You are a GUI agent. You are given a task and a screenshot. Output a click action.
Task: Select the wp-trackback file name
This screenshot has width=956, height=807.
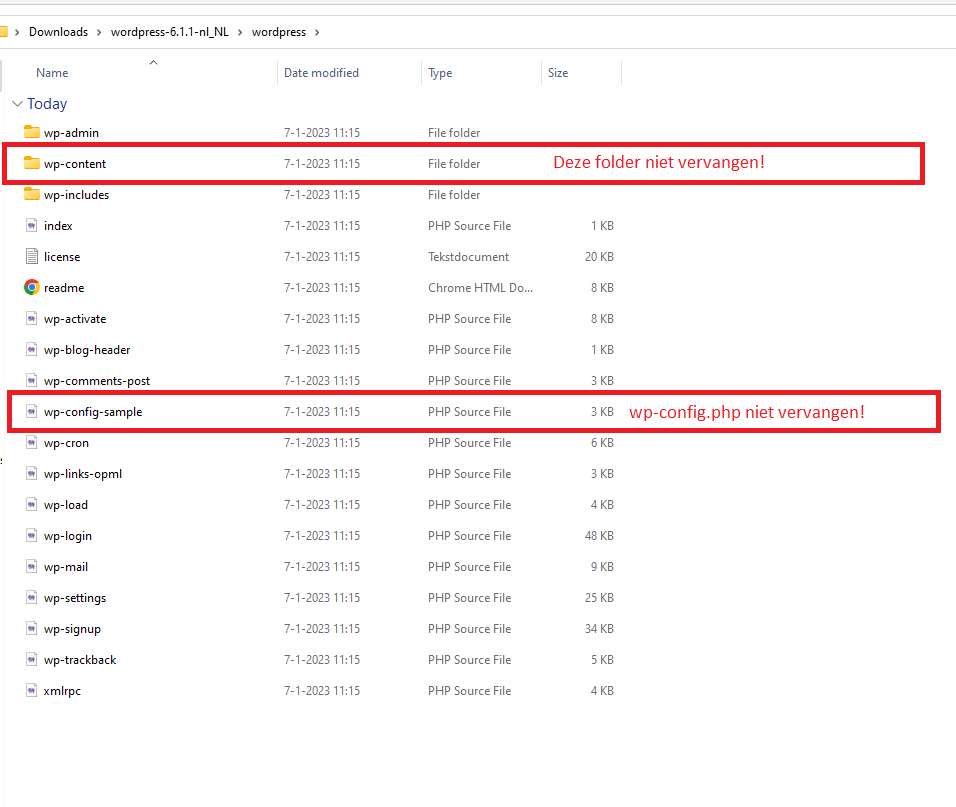click(x=80, y=660)
